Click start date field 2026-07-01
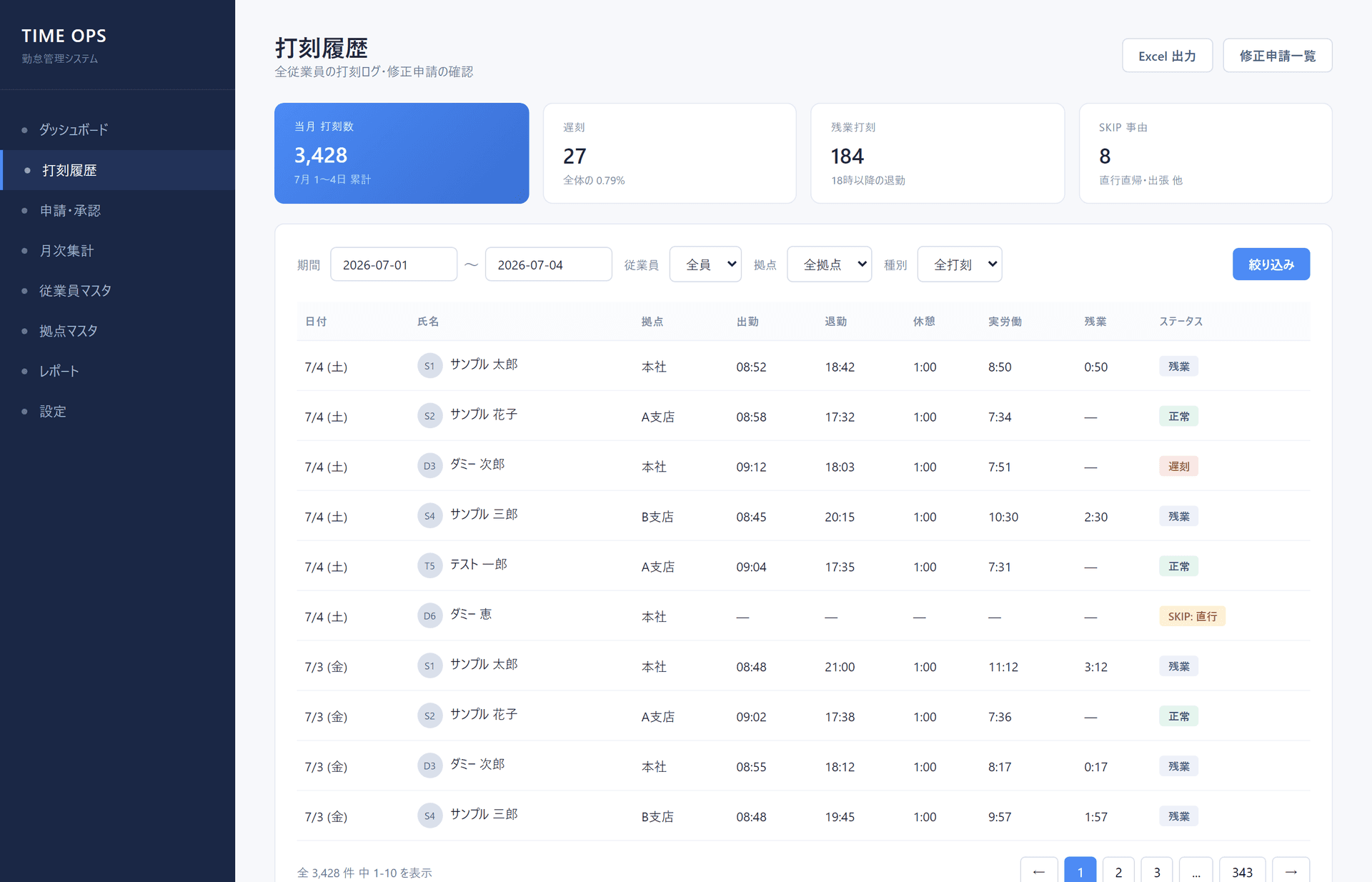 tap(394, 264)
